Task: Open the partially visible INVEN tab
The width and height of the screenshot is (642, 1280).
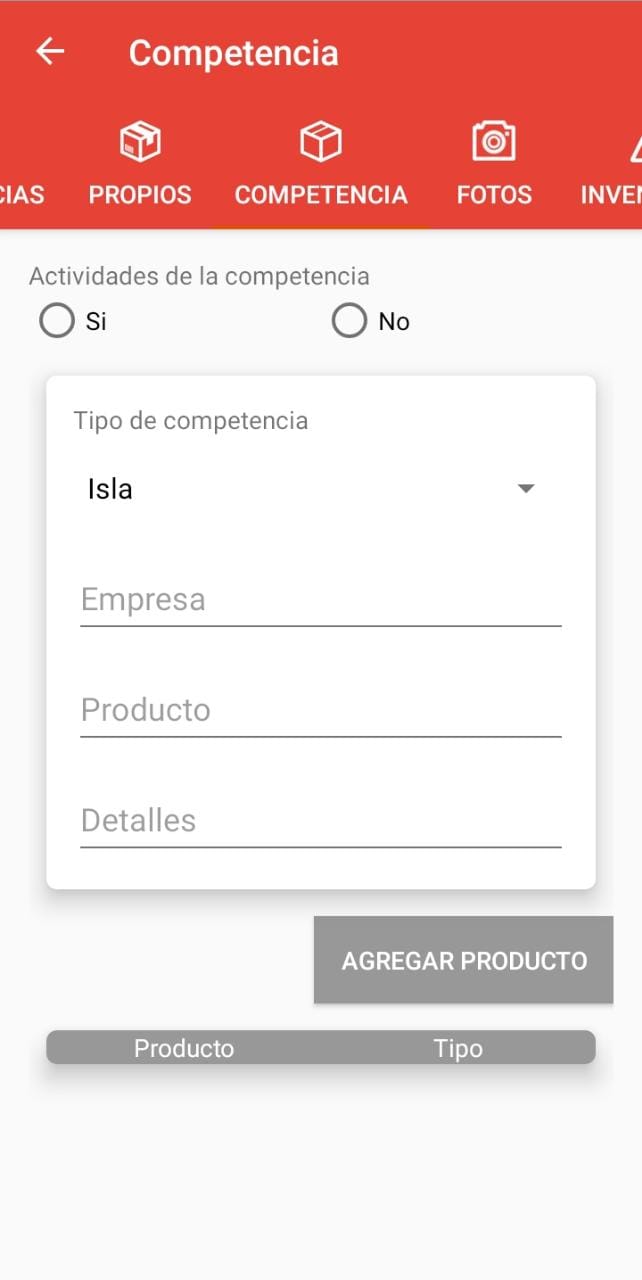Action: [612, 195]
